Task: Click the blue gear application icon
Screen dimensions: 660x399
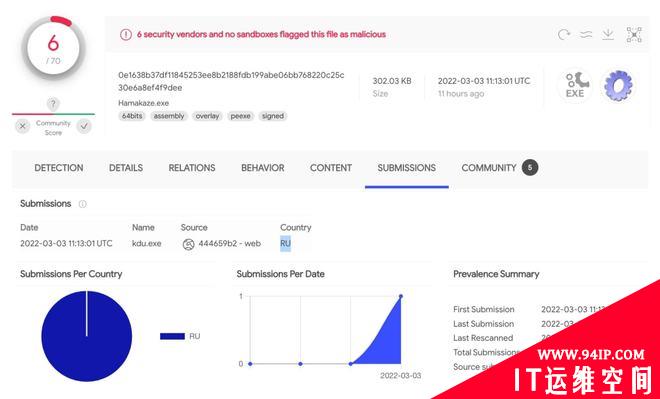Action: click(x=618, y=86)
